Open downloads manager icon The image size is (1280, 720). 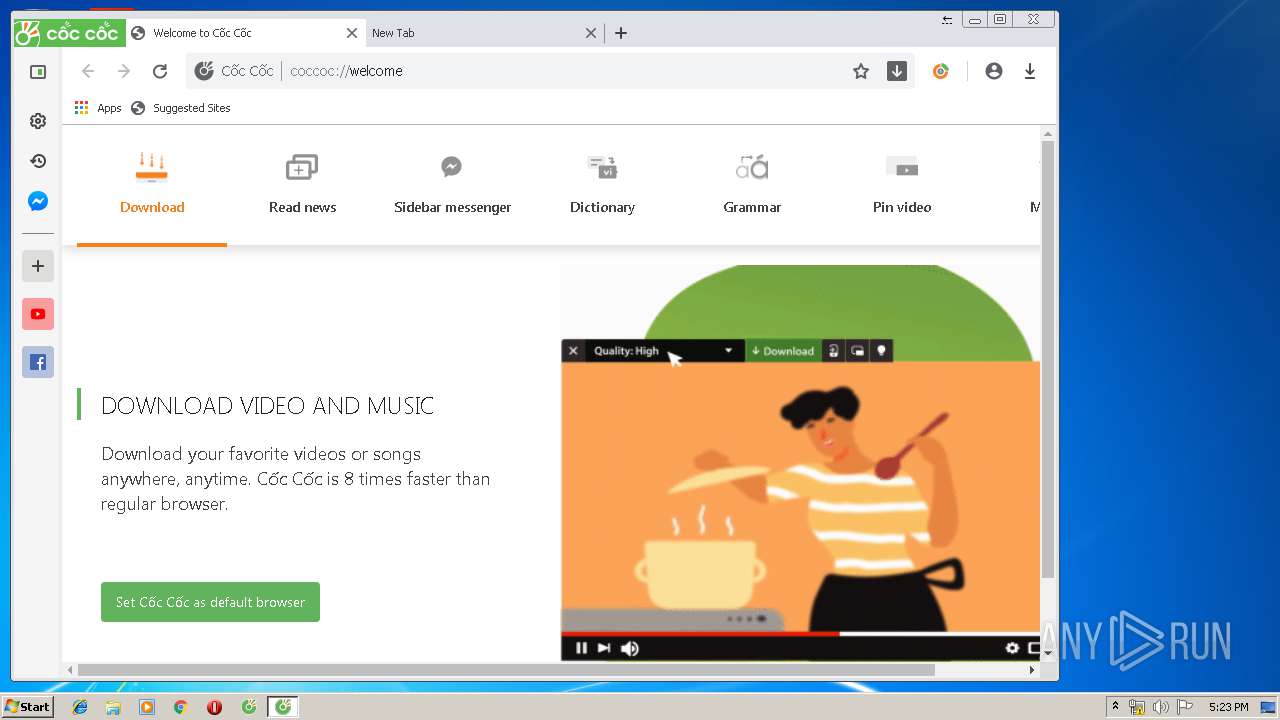click(x=1030, y=71)
